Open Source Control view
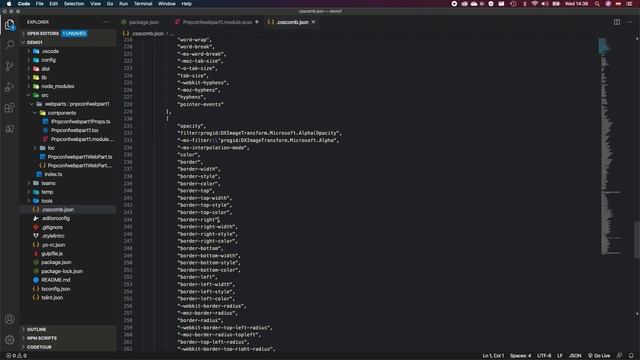The height and width of the screenshot is (360, 640). coord(10,66)
